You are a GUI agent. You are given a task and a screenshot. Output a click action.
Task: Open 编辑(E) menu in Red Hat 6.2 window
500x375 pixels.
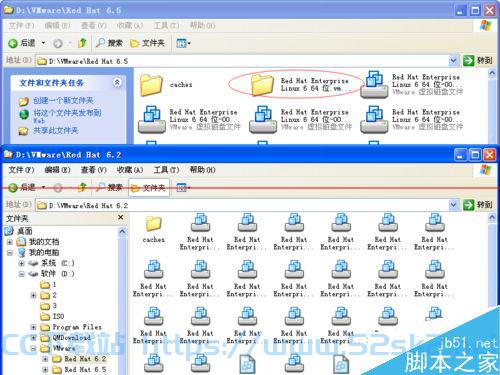coord(57,170)
